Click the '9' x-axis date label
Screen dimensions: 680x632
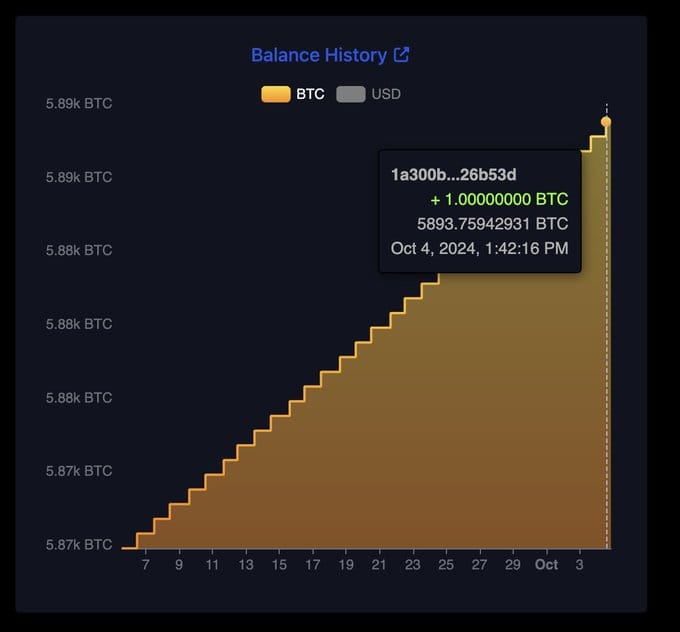click(179, 564)
